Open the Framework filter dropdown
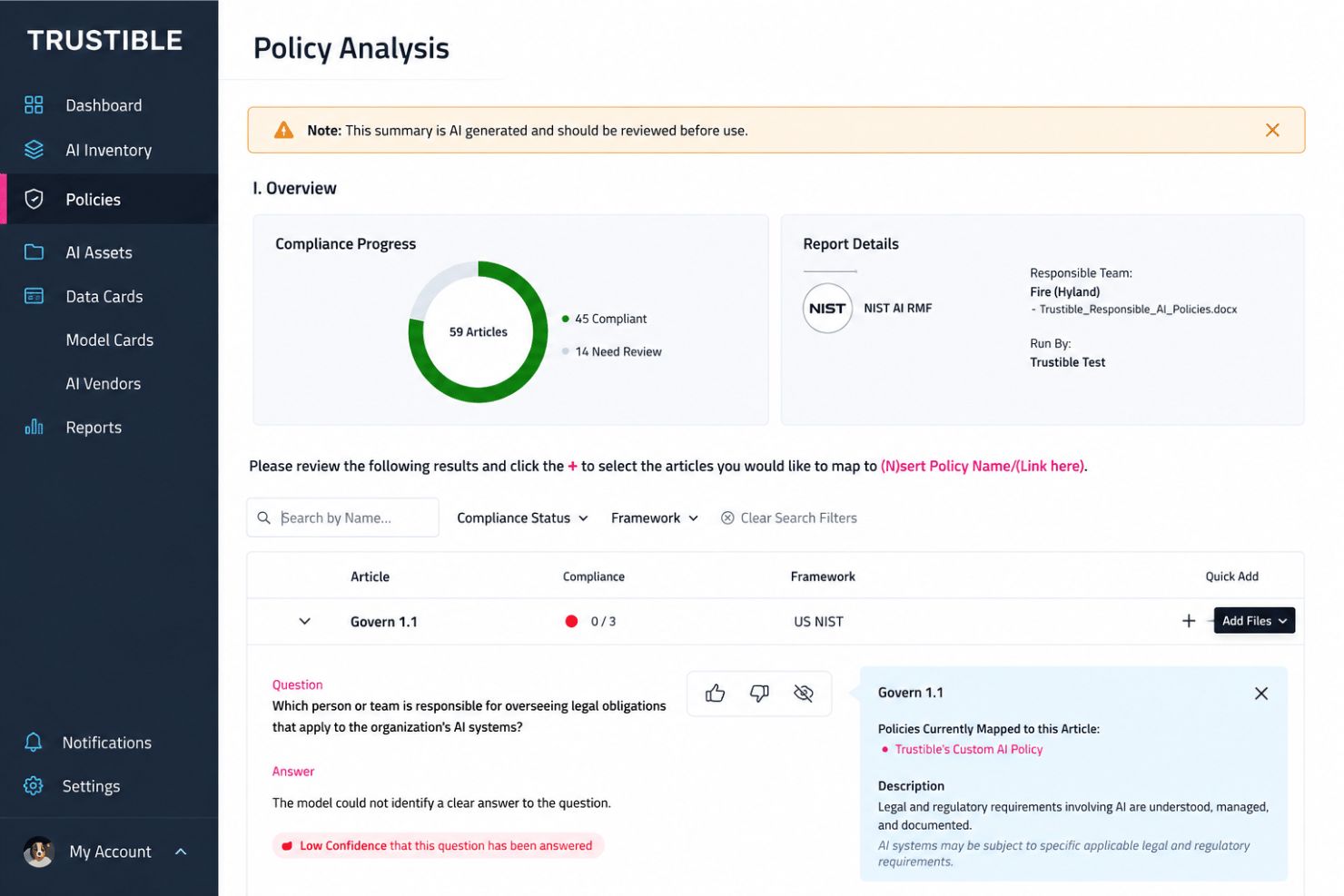1344x896 pixels. tap(655, 517)
